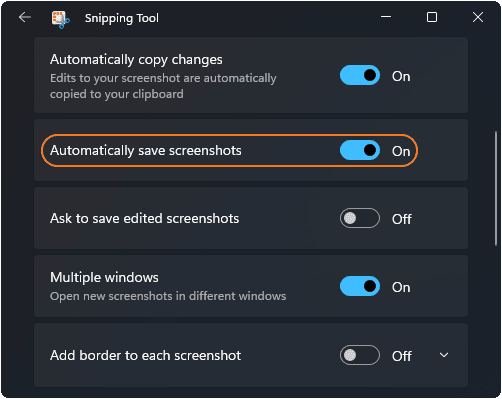Click the 'Multiple windows' heading
The image size is (502, 399).
coord(104,278)
